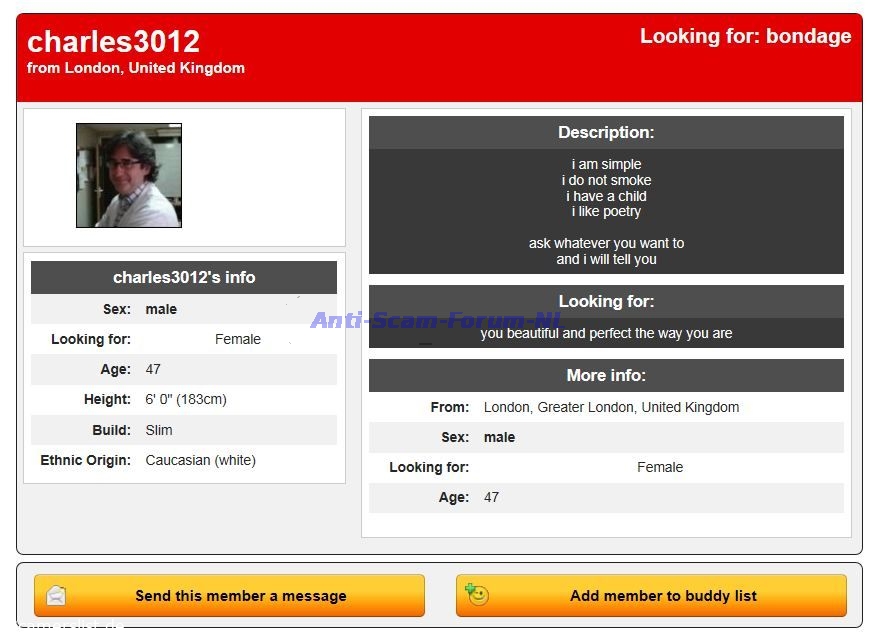Click the Anti-Scam-Forum watermark text
Screen dimensions: 871x639
[x=435, y=320]
